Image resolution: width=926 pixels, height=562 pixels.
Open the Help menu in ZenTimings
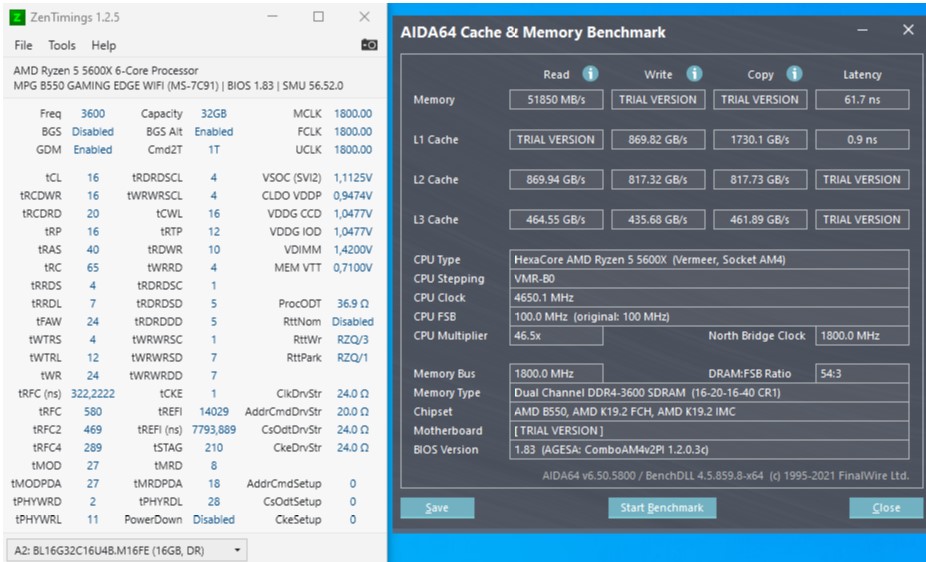click(103, 45)
